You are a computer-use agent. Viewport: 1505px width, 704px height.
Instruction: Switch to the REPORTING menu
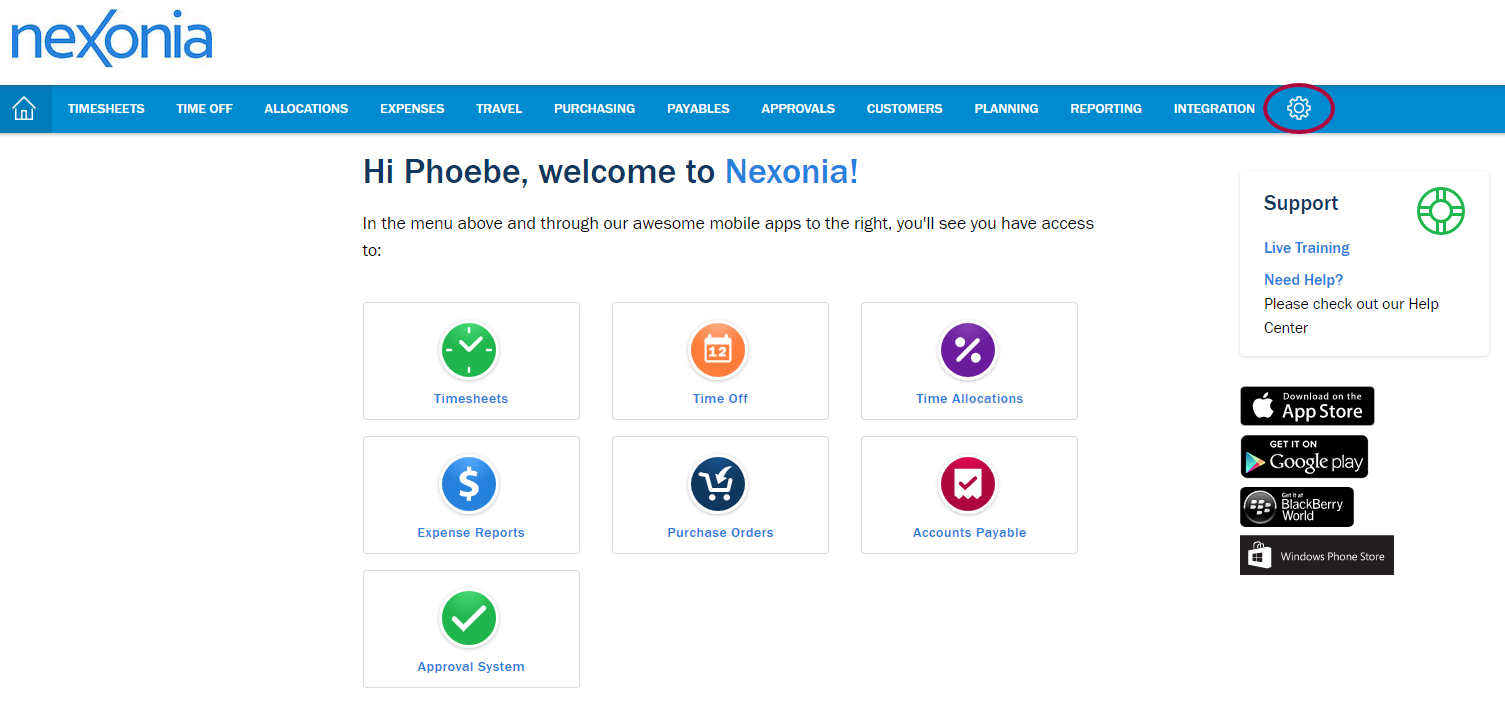(x=1106, y=109)
